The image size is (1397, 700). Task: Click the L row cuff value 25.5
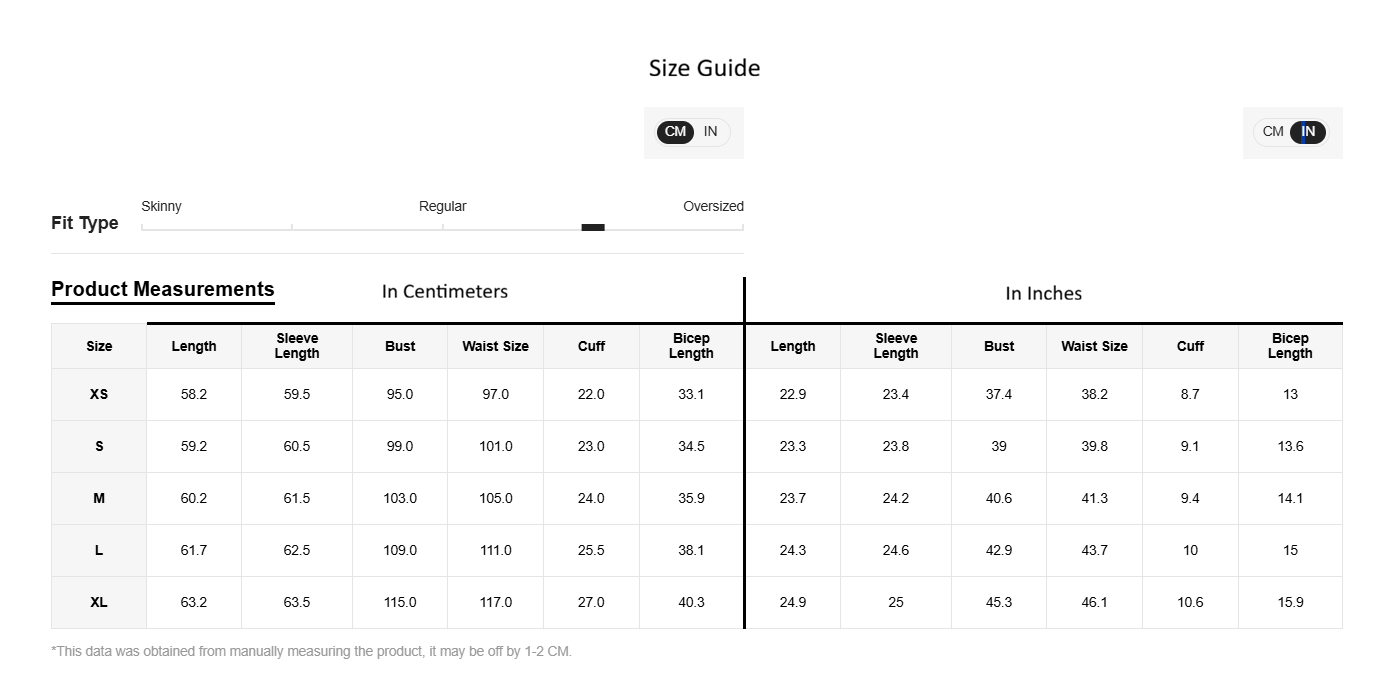(x=591, y=551)
